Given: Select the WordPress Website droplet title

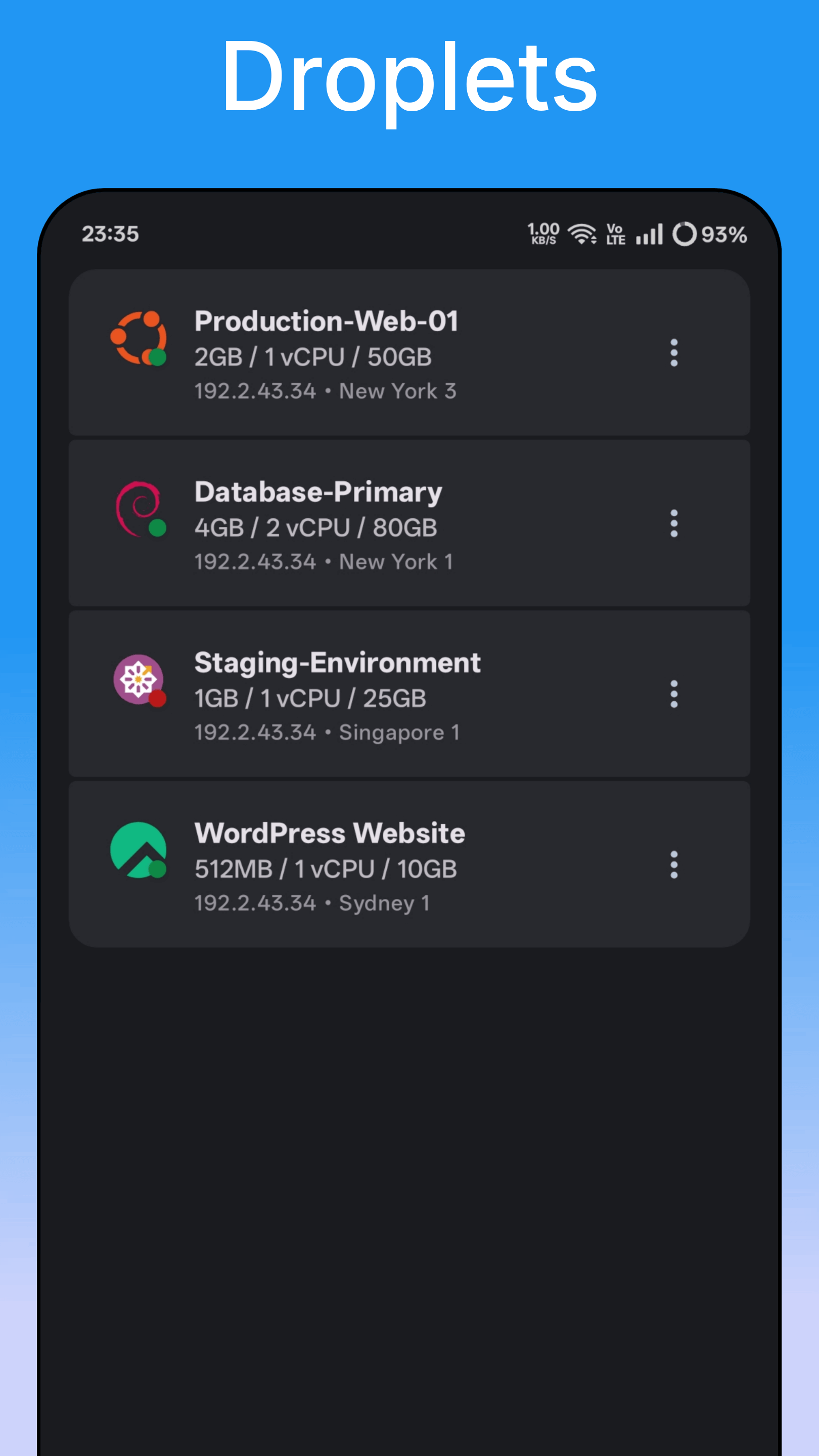Looking at the screenshot, I should (x=330, y=833).
